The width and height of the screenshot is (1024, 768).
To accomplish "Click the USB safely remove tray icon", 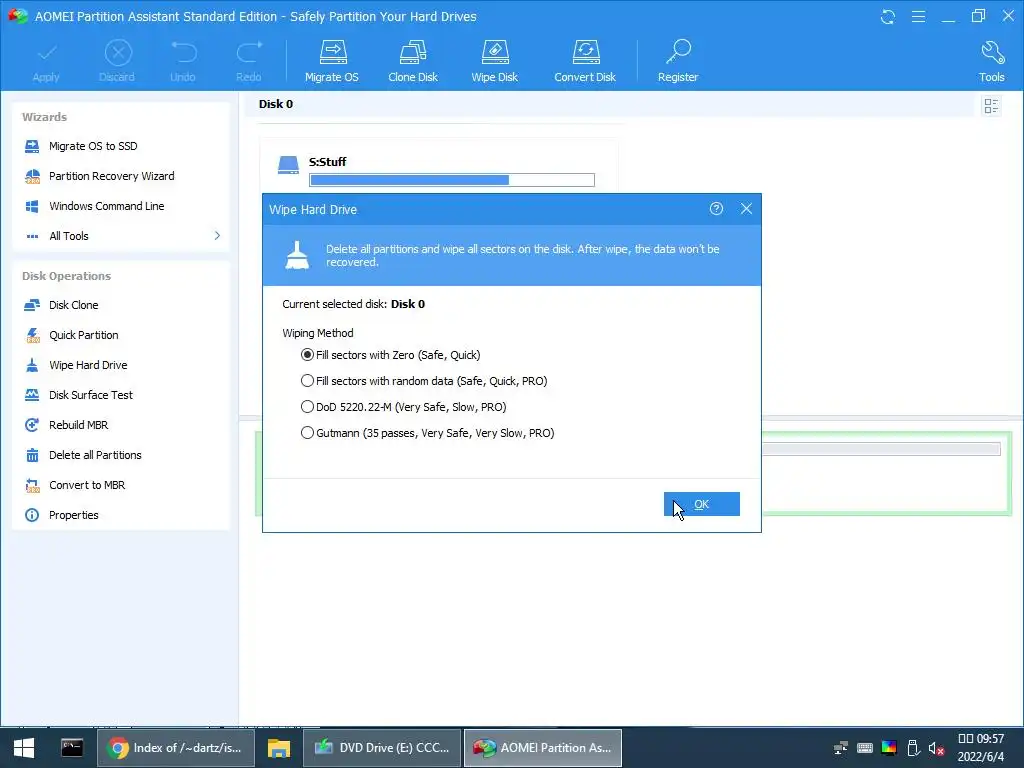I will (x=914, y=748).
